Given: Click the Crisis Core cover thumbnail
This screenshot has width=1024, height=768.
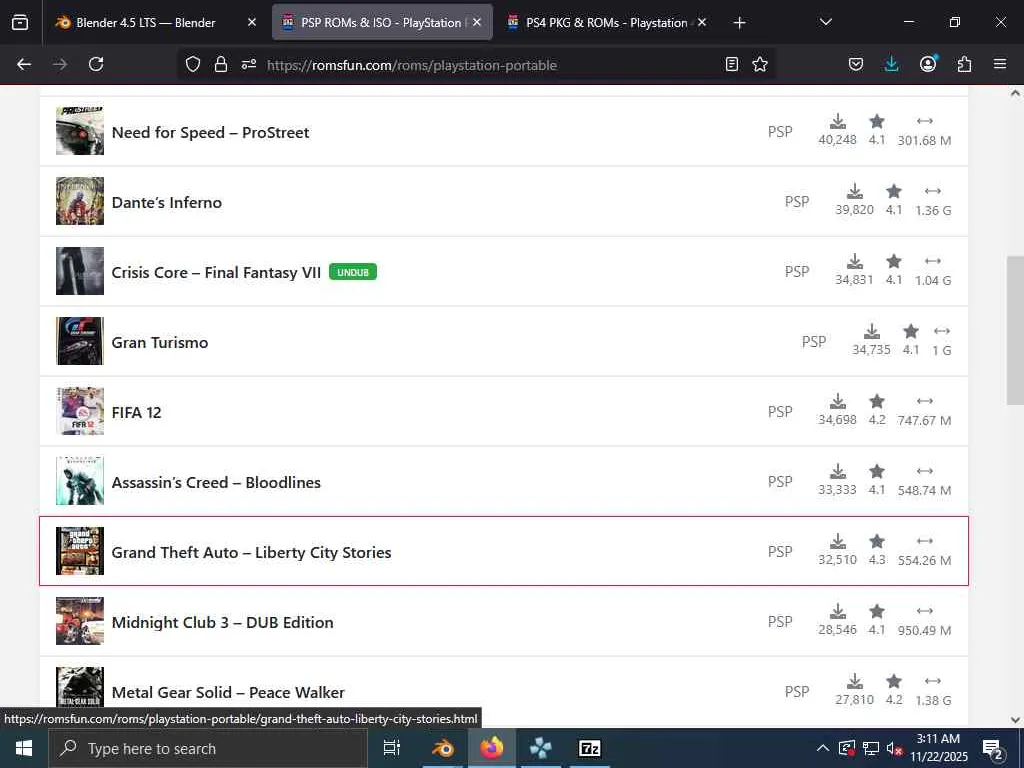Looking at the screenshot, I should pos(80,271).
